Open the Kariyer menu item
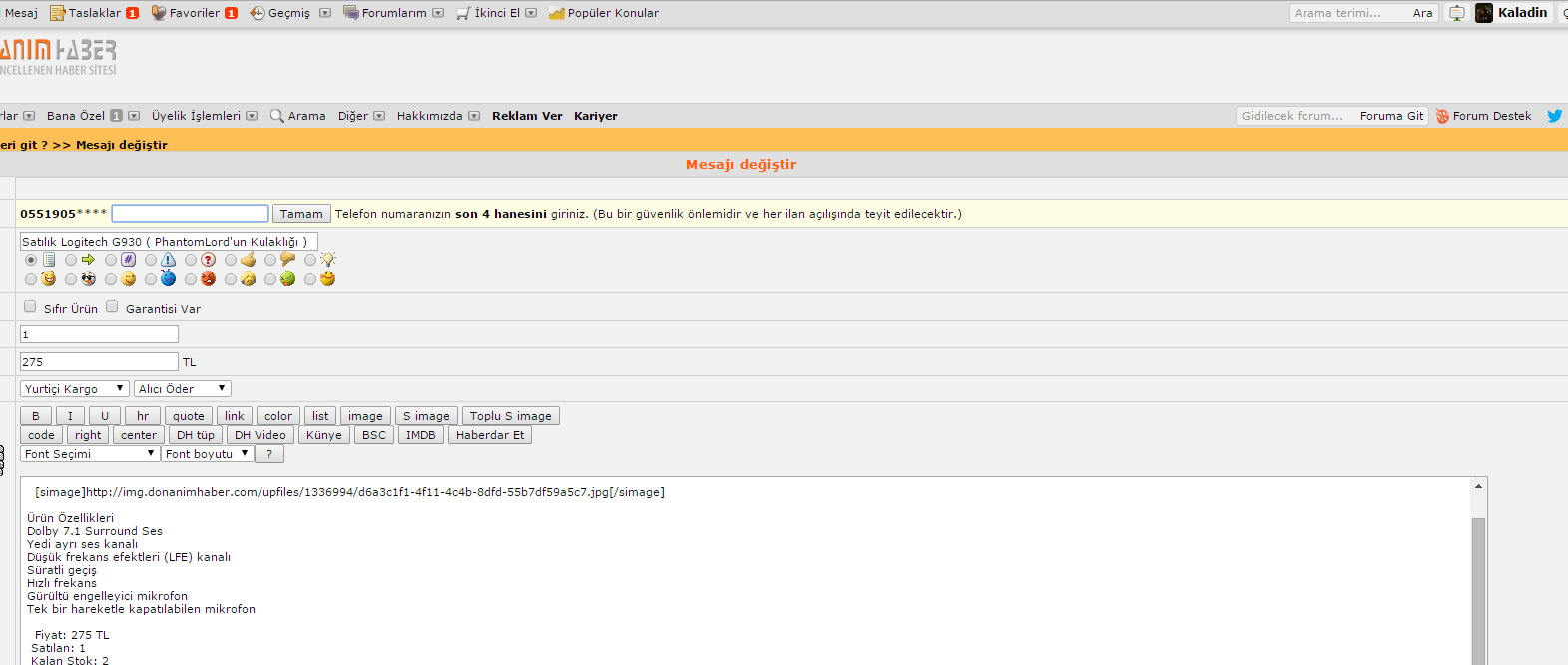The width and height of the screenshot is (1568, 665). pyautogui.click(x=596, y=116)
